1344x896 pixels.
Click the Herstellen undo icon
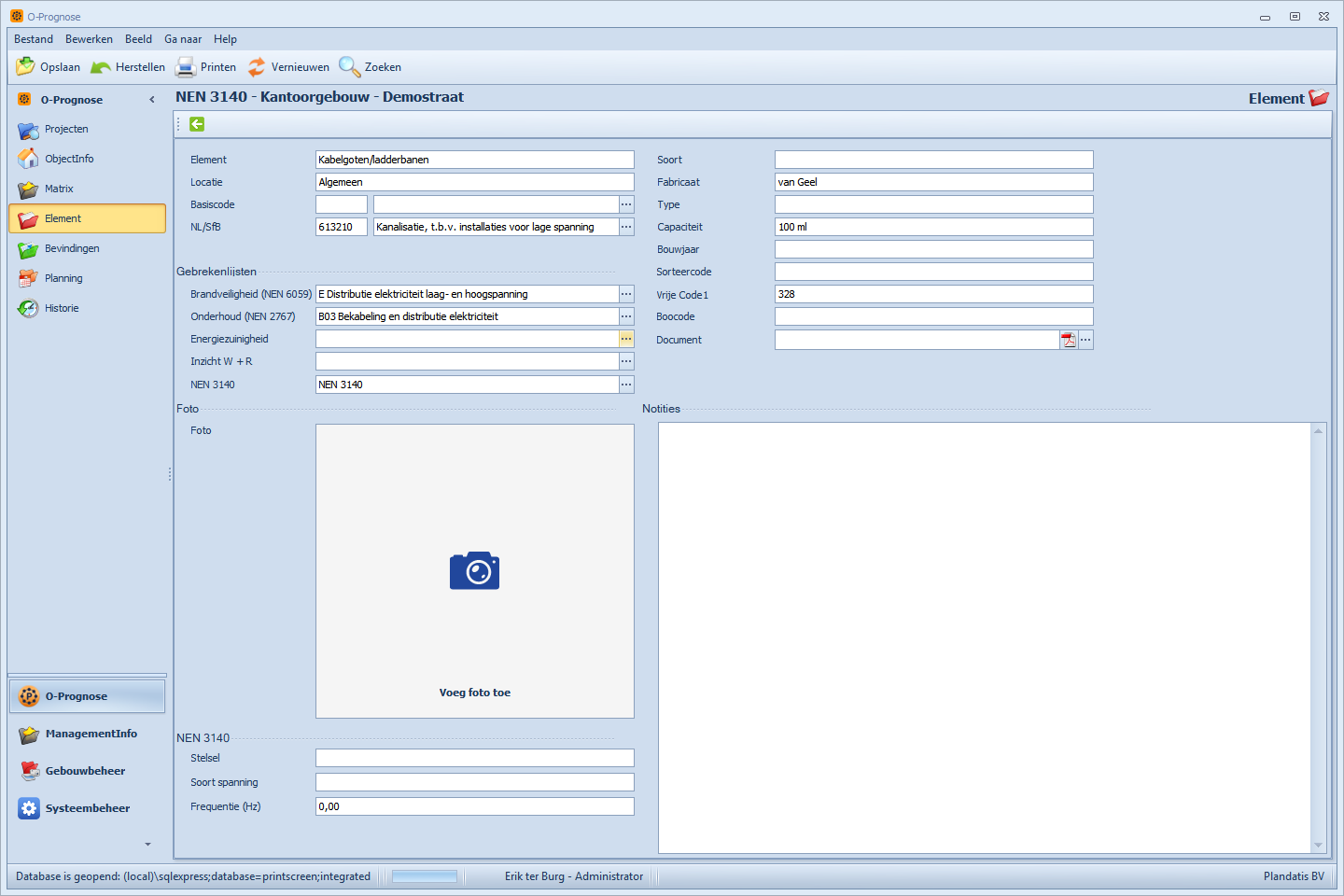[x=101, y=67]
